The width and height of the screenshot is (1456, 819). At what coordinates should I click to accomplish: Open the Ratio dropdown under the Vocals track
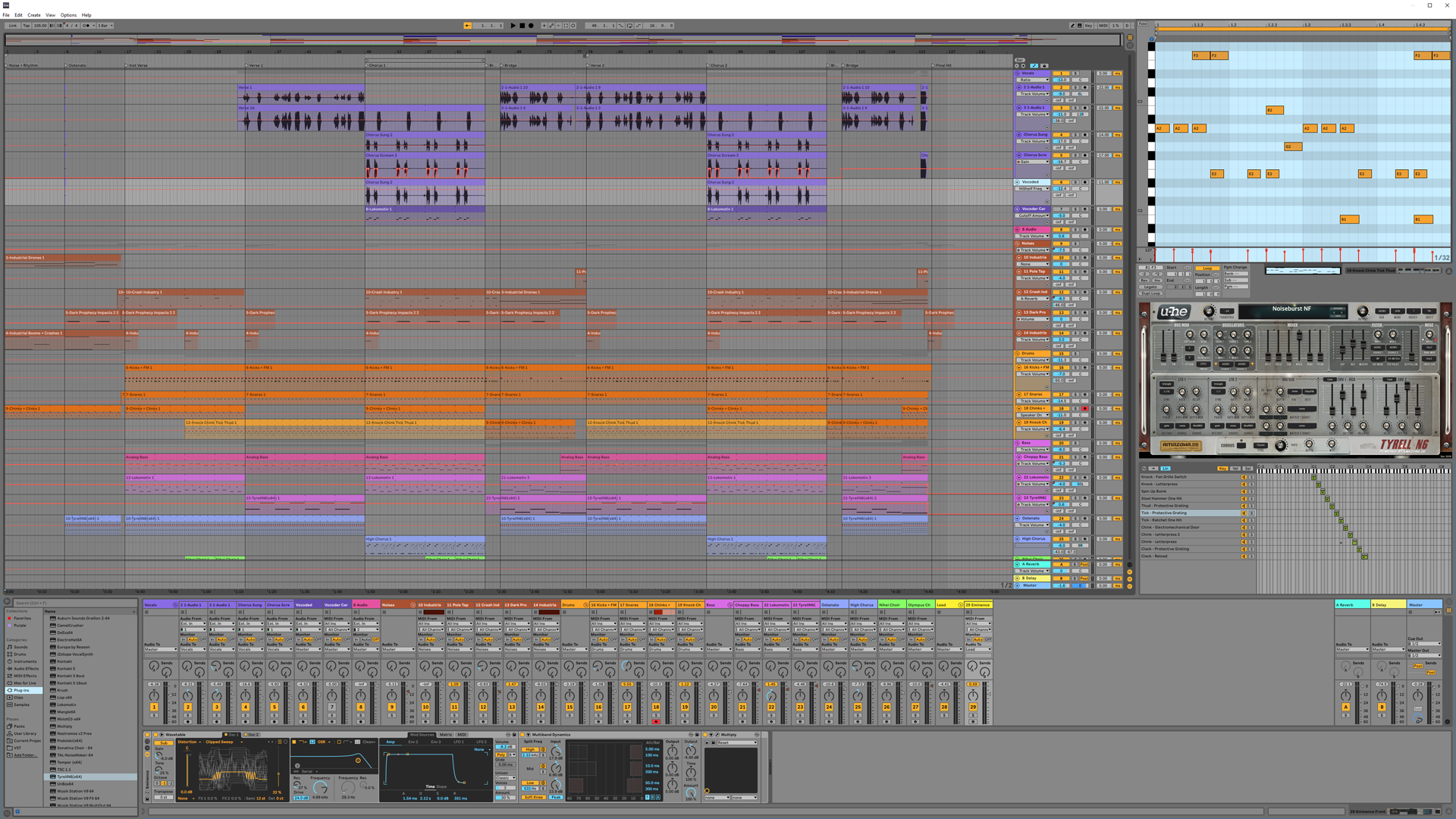coord(1033,80)
